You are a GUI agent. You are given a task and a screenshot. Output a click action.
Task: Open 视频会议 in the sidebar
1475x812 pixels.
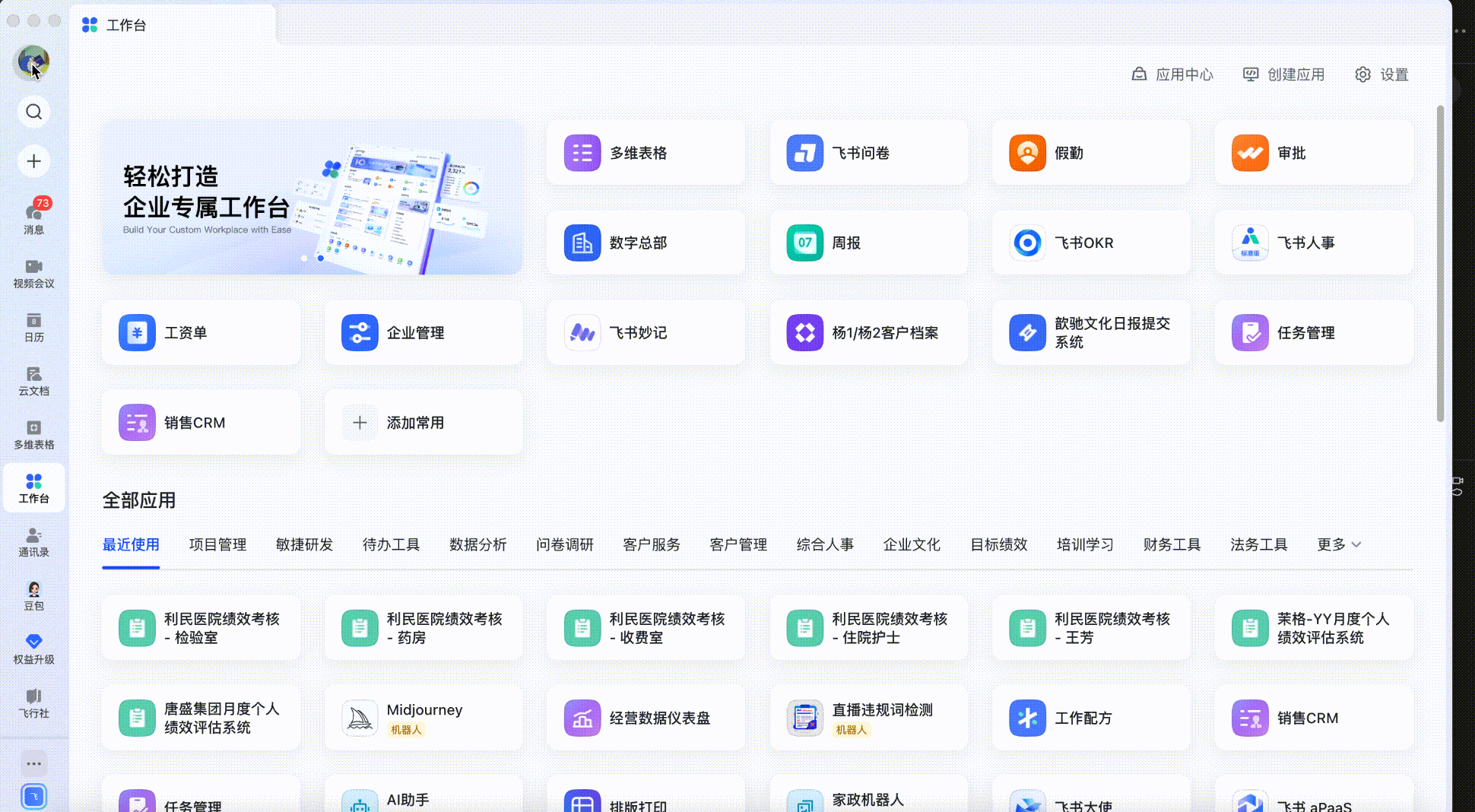pos(33,274)
